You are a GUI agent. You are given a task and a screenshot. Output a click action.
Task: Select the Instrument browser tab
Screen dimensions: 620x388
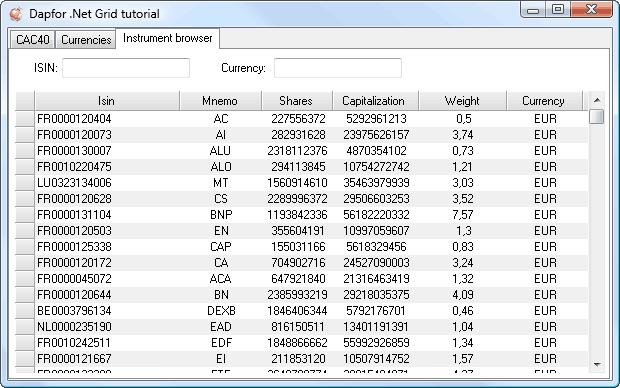pyautogui.click(x=168, y=38)
